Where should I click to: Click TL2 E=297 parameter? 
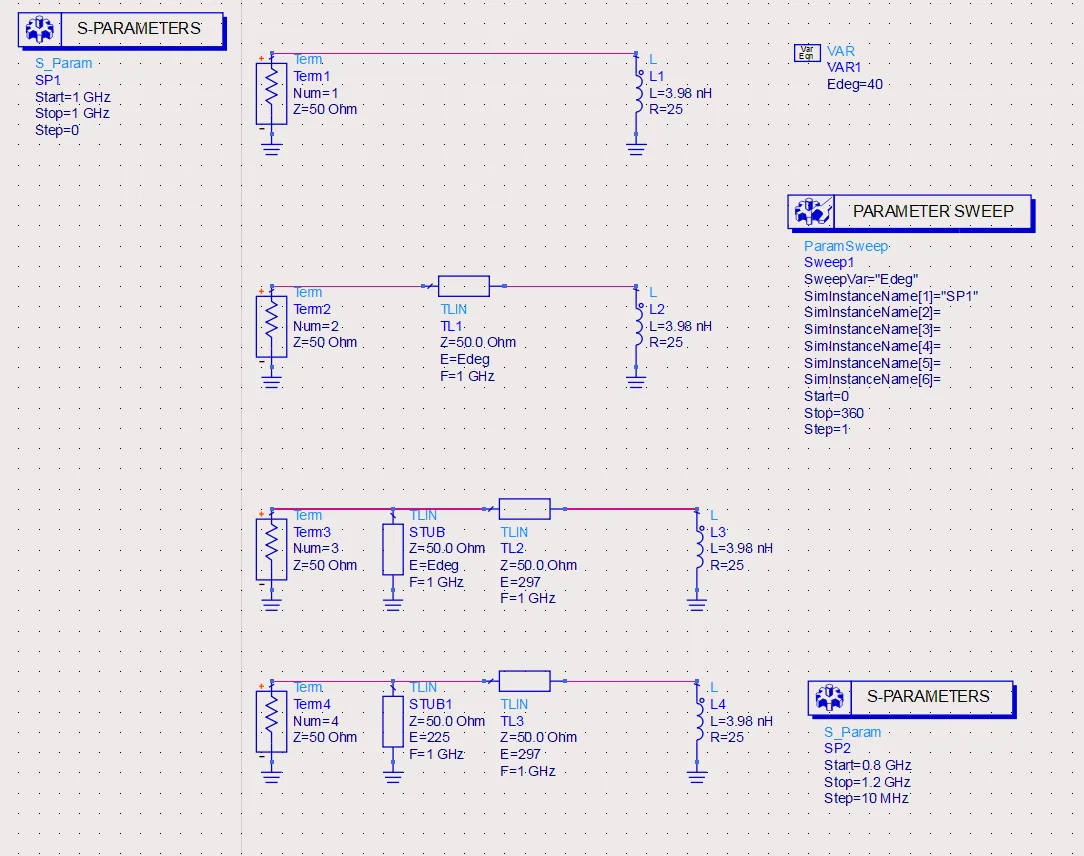click(x=521, y=582)
